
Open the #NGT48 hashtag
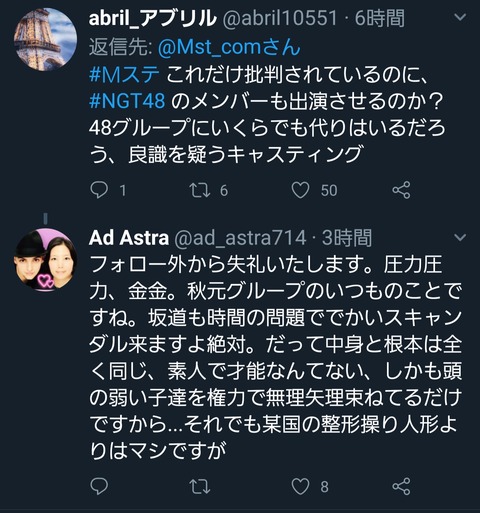(x=127, y=100)
